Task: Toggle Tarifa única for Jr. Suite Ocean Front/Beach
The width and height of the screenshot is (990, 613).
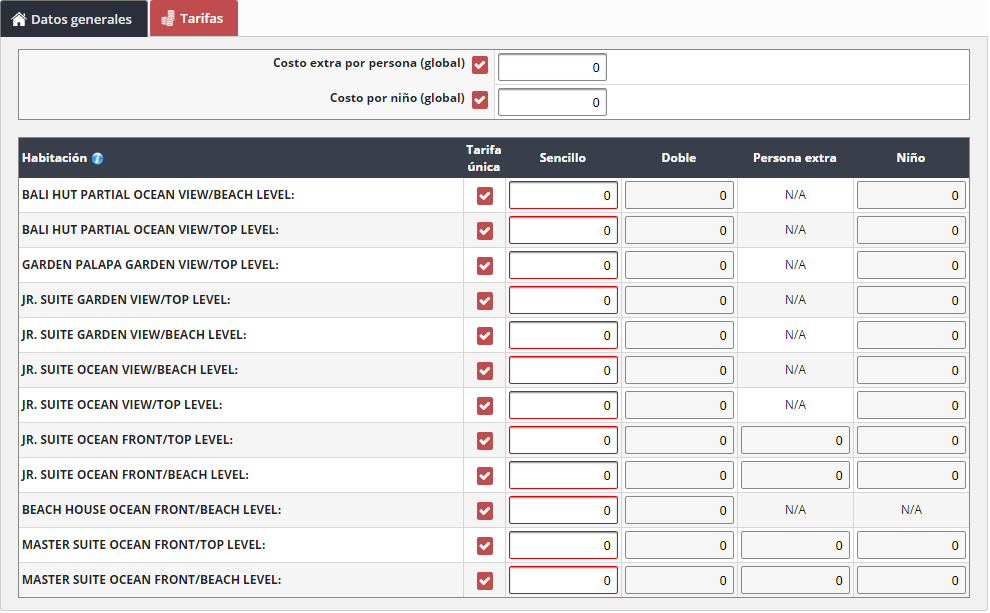Action: tap(485, 476)
